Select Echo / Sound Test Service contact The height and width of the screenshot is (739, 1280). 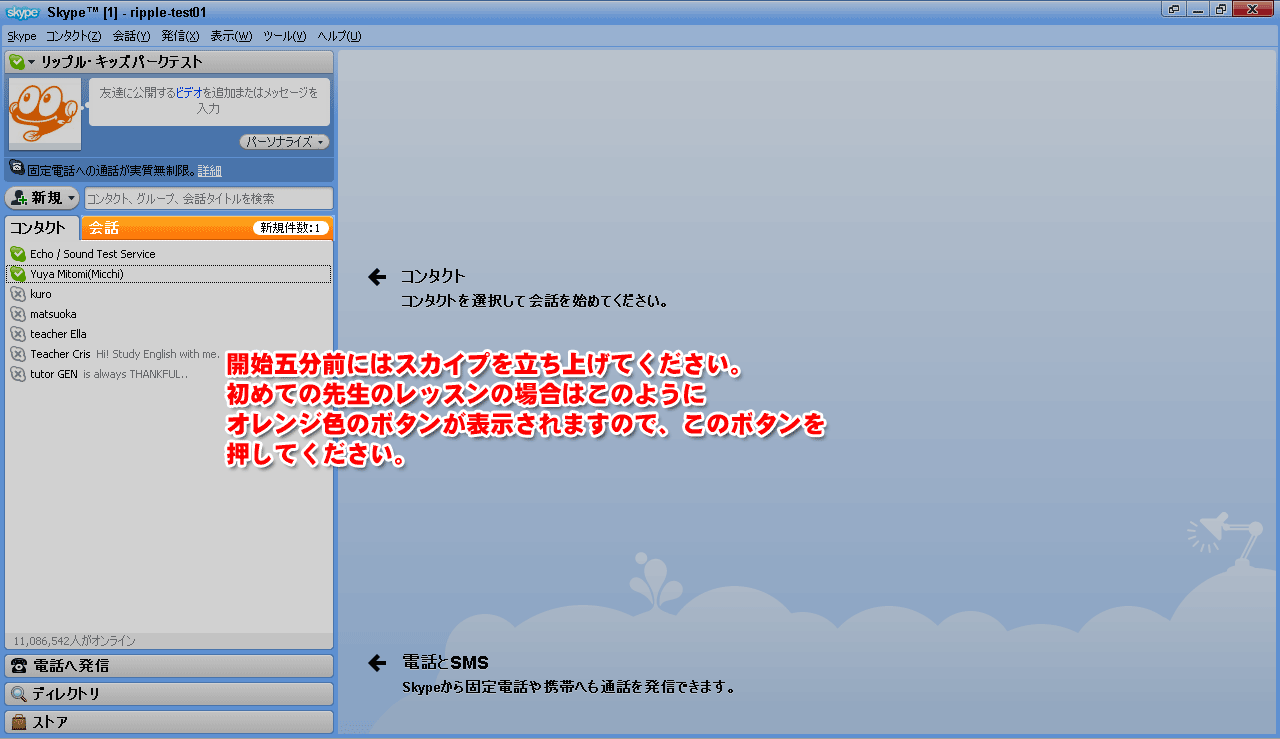pyautogui.click(x=168, y=254)
